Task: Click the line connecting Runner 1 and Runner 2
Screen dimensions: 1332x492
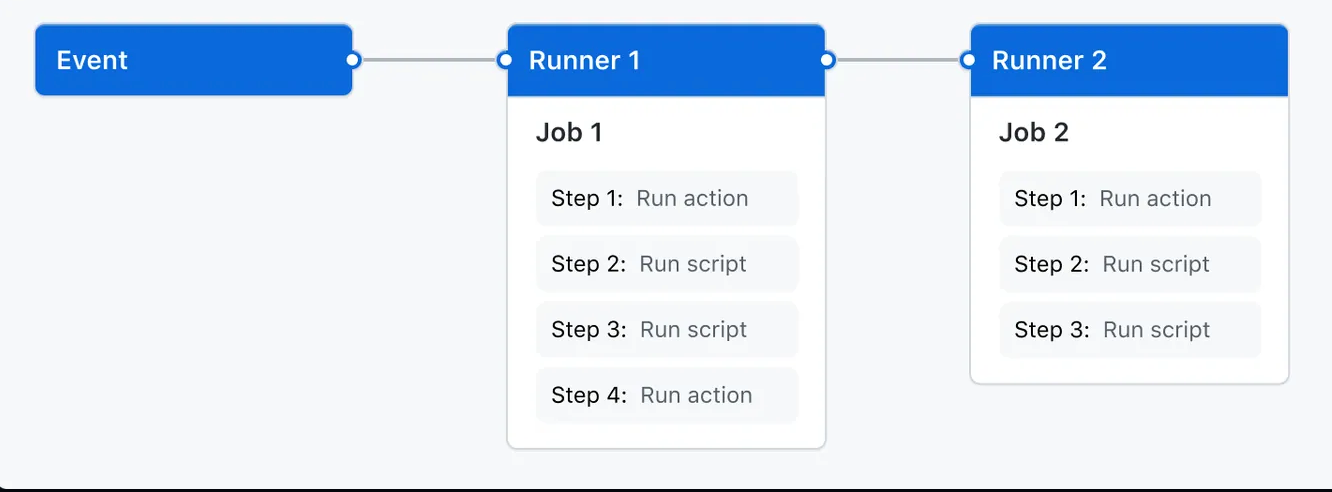Action: [897, 60]
